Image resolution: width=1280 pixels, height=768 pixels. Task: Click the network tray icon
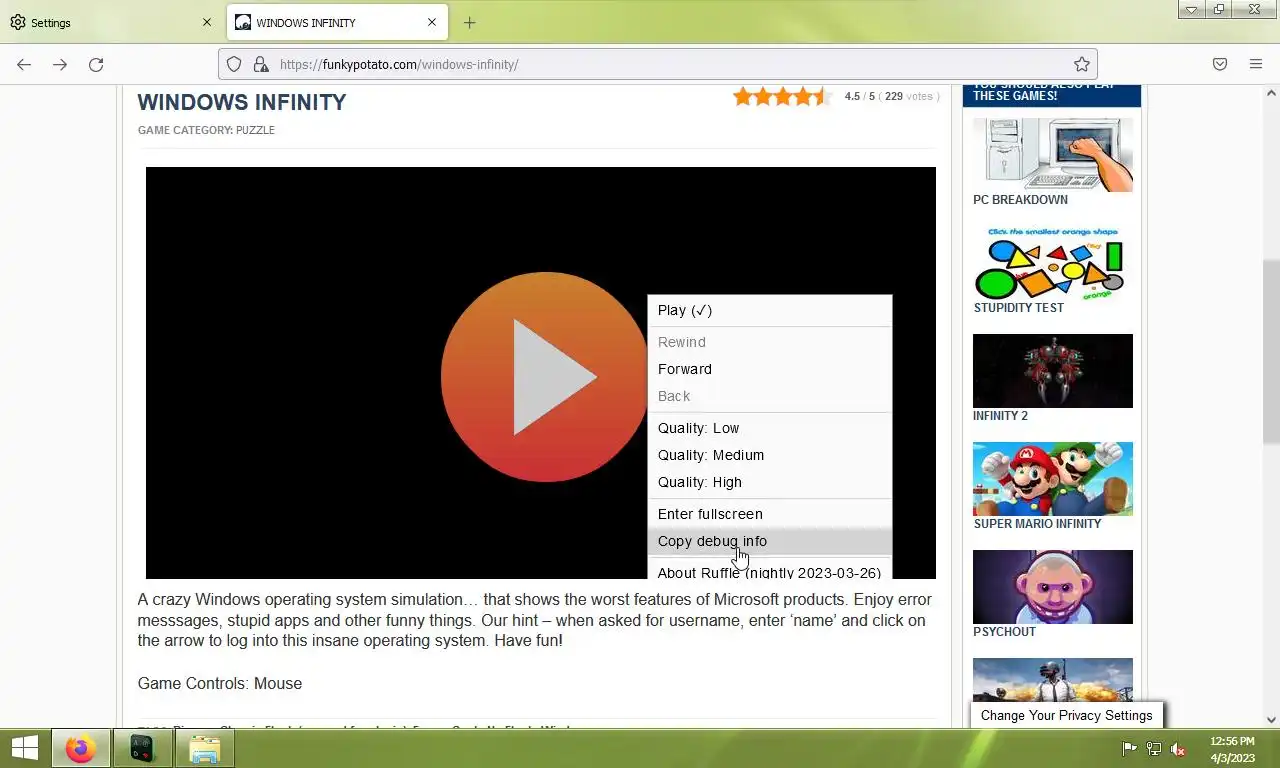coord(1153,748)
